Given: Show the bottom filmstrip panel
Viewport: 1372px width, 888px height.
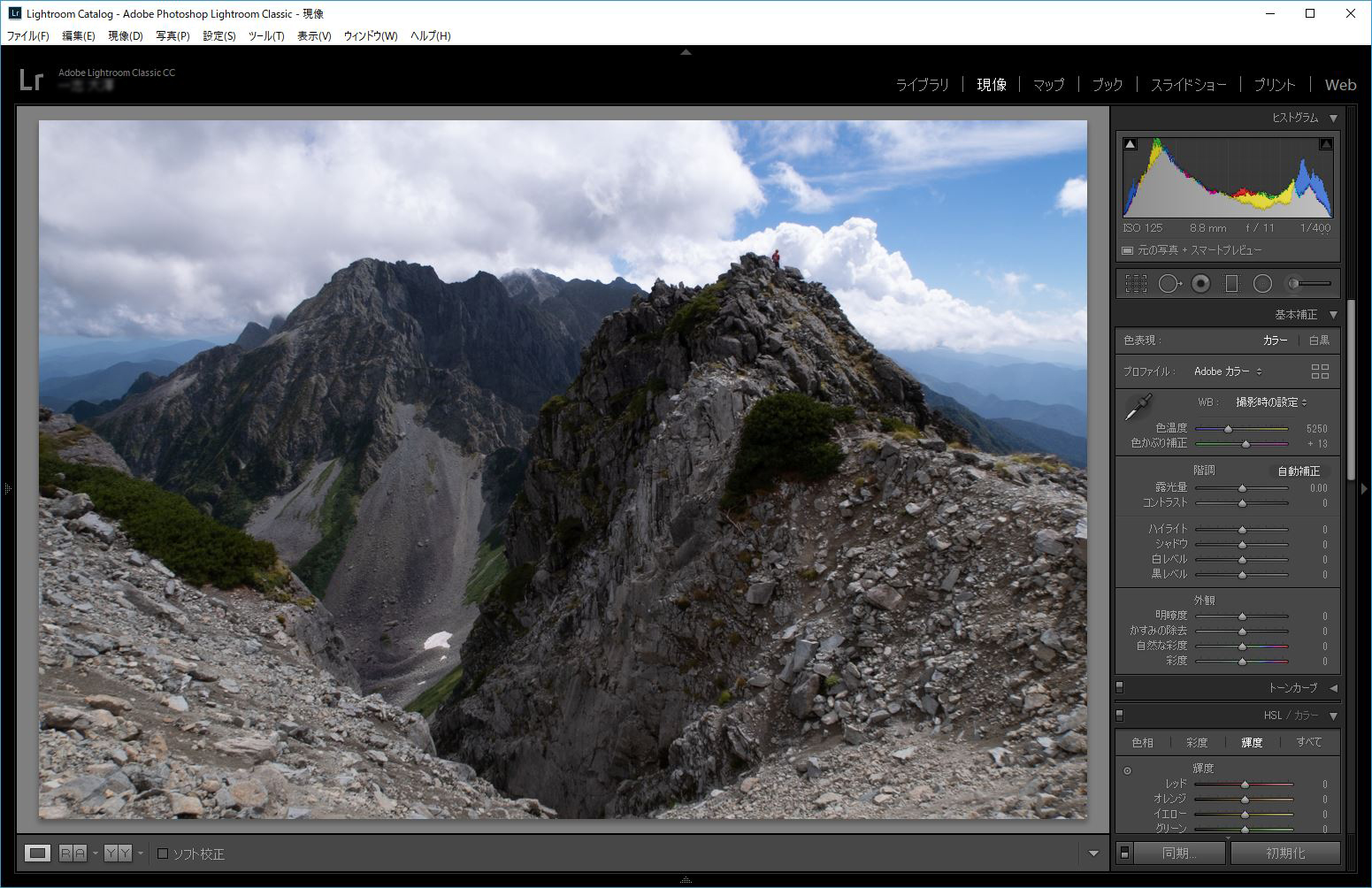Looking at the screenshot, I should pos(686,880).
